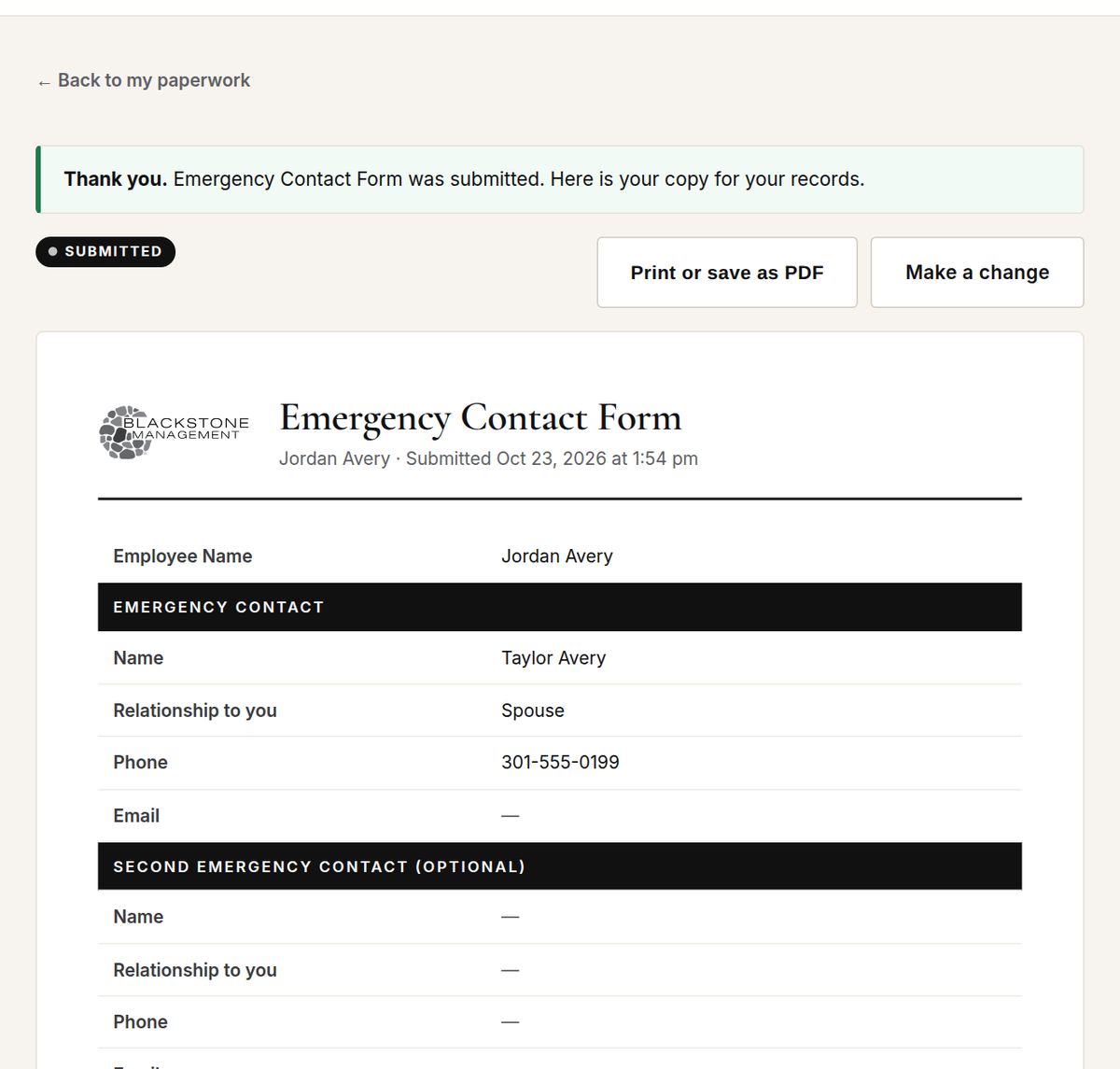
Task: Click the second contact Phone label
Action: pyautogui.click(x=141, y=1022)
